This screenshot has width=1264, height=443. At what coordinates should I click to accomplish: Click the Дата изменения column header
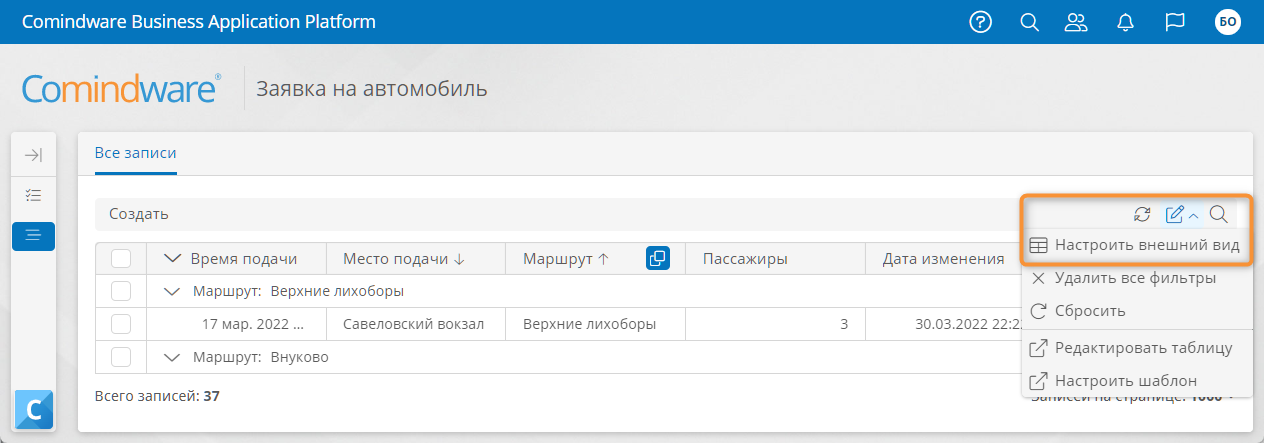pos(943,259)
